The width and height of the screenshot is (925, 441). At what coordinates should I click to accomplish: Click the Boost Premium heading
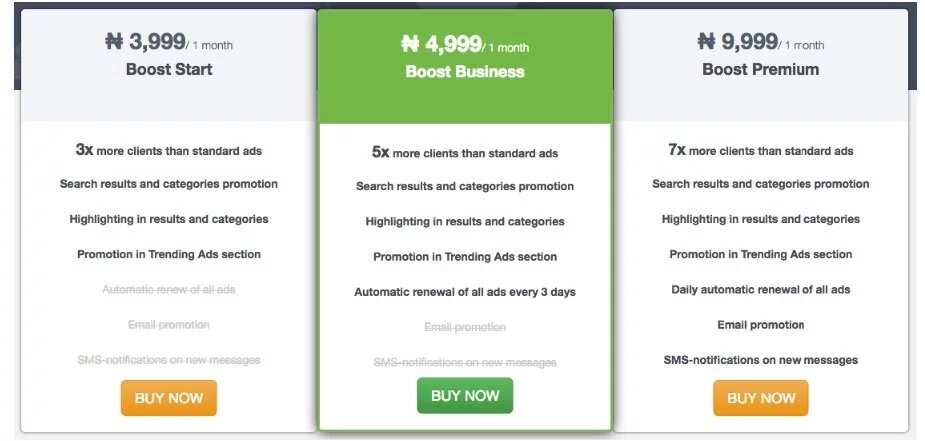760,69
